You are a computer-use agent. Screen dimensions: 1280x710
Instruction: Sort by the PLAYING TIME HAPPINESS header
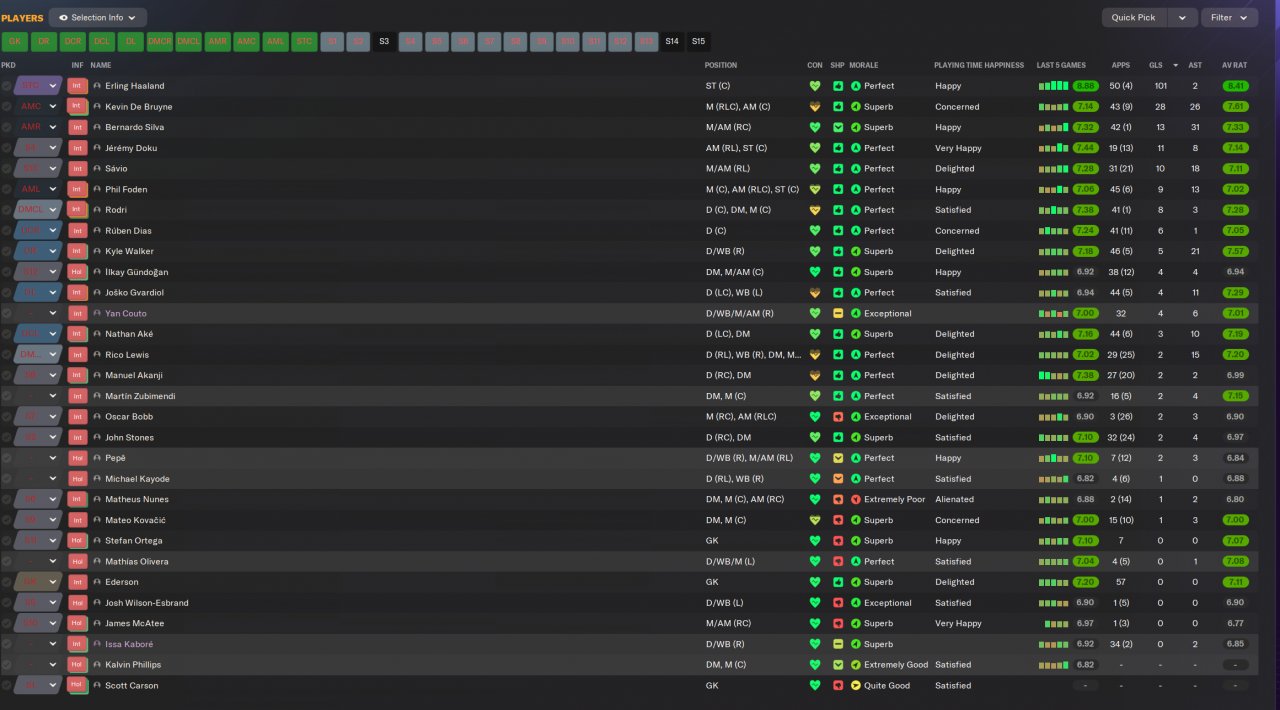pyautogui.click(x=979, y=65)
